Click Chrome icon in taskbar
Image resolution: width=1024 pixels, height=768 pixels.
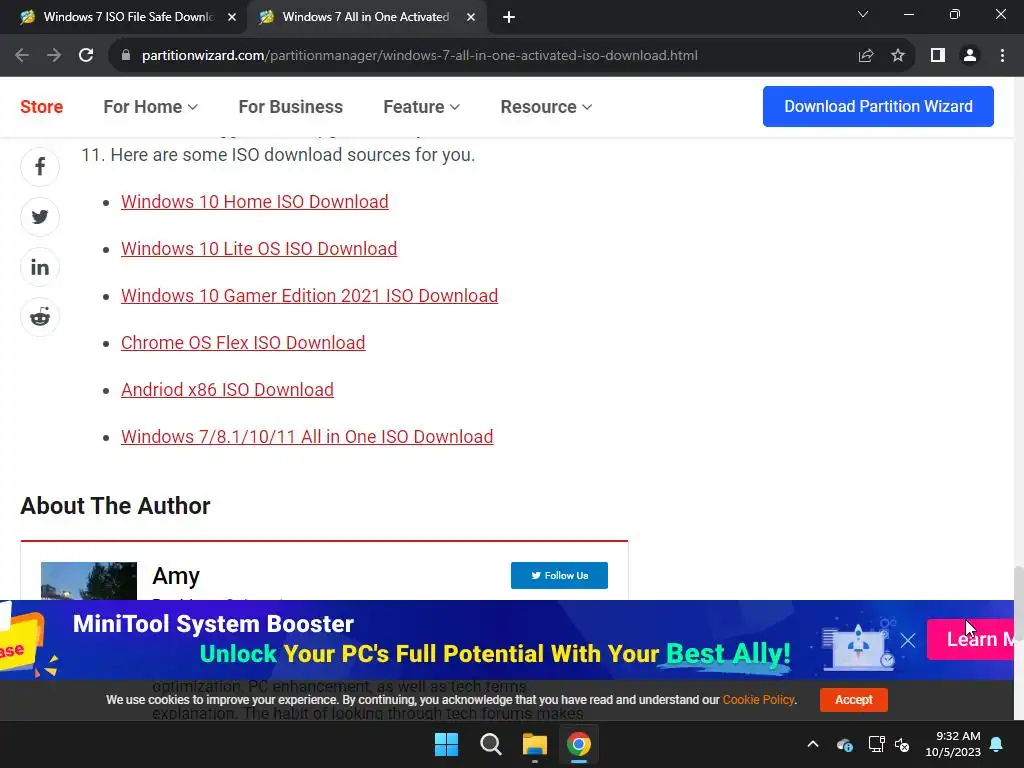point(579,744)
